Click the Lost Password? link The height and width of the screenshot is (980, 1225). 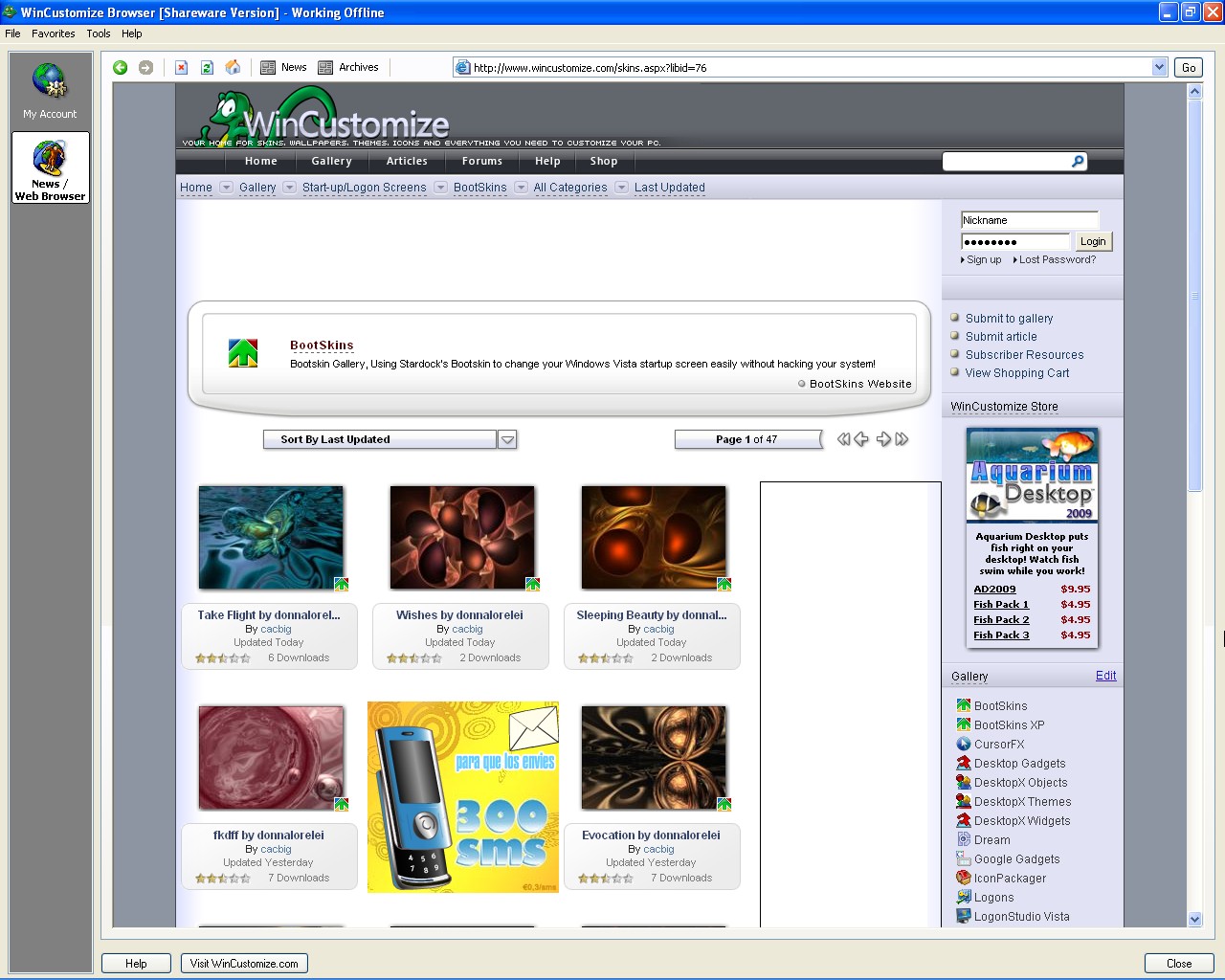1058,259
